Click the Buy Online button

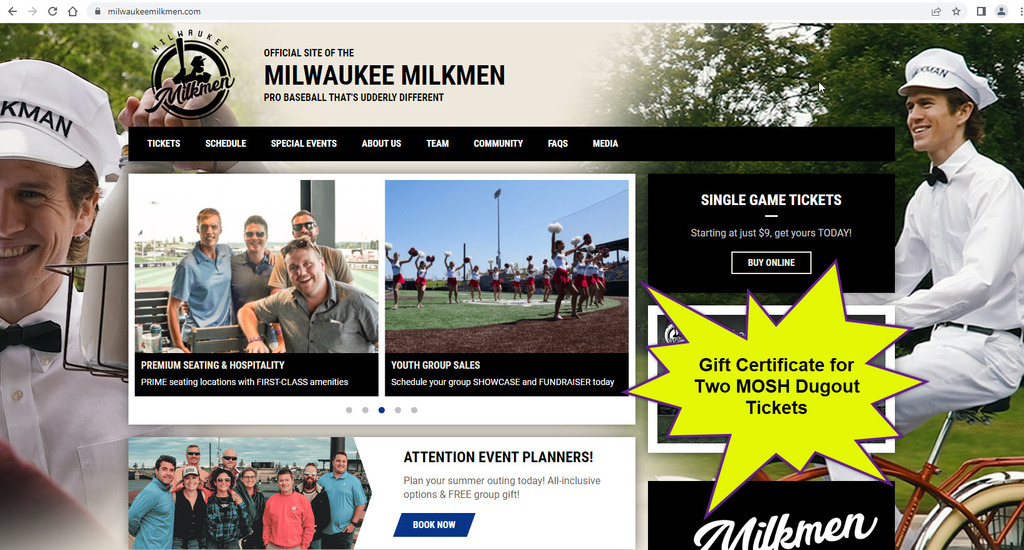tap(771, 263)
